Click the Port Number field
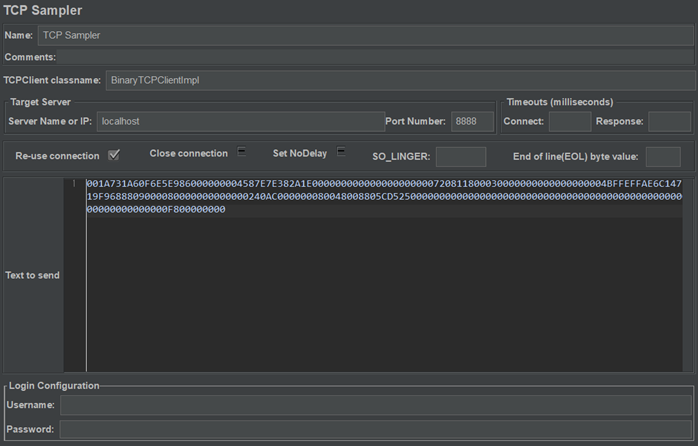Screen dimensions: 698x446 [x=472, y=121]
